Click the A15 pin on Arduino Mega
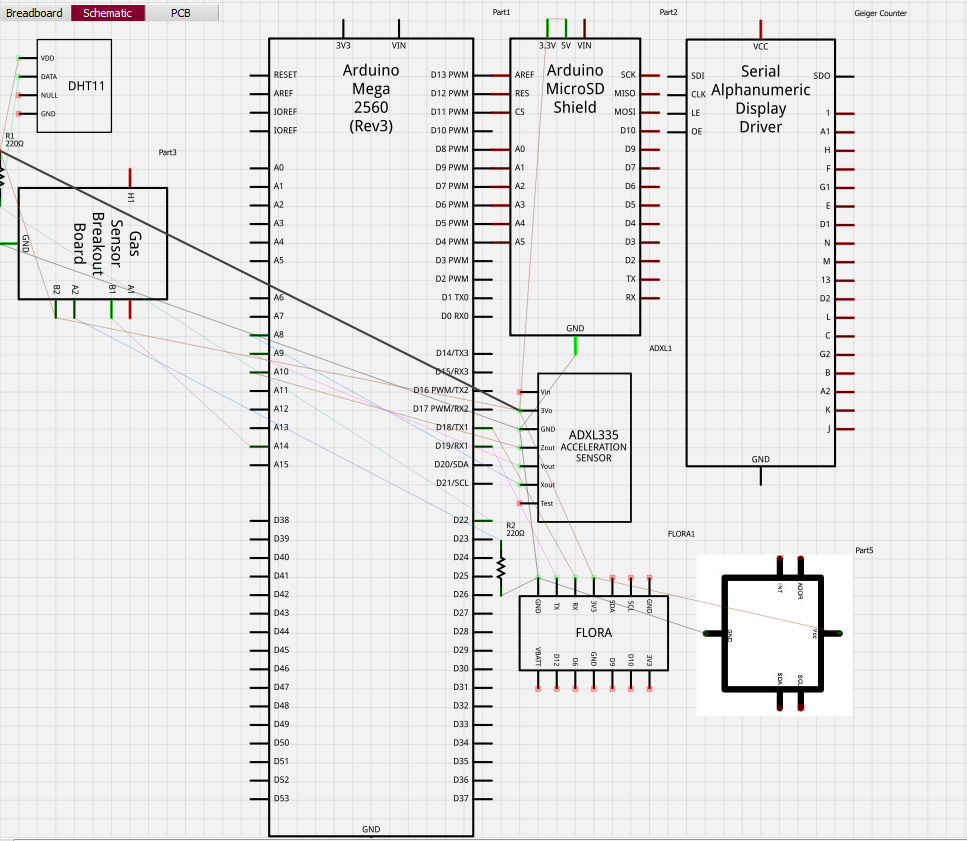Image resolution: width=967 pixels, height=841 pixels. coord(260,464)
